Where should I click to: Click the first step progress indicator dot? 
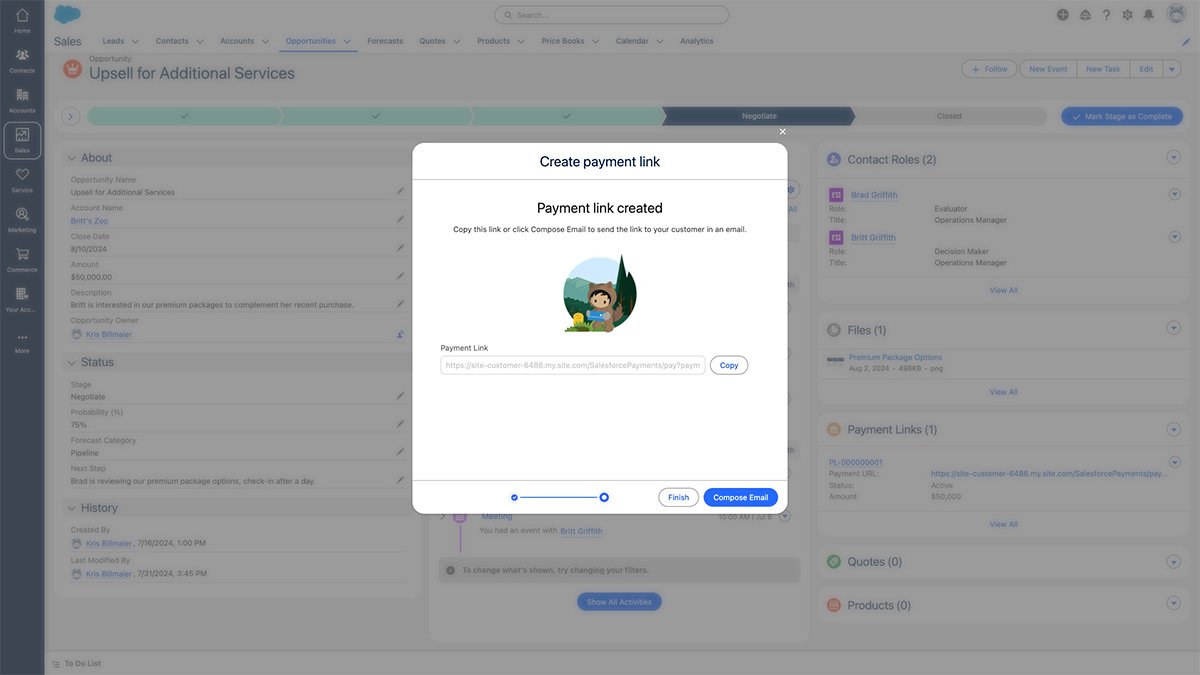[x=514, y=497]
